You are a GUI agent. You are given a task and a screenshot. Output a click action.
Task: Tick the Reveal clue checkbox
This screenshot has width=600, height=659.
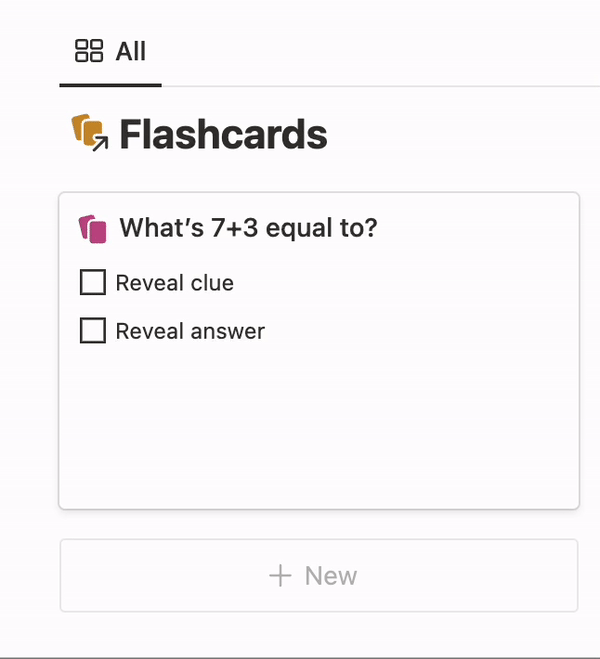[93, 282]
